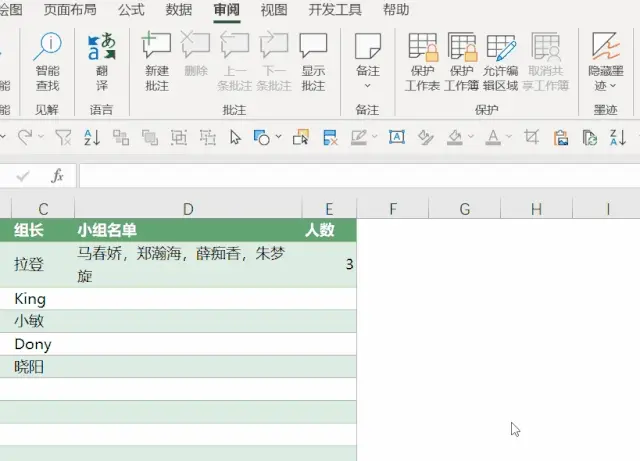640x461 pixels.
Task: Select the cell containing 小敏
Action: pos(43,321)
